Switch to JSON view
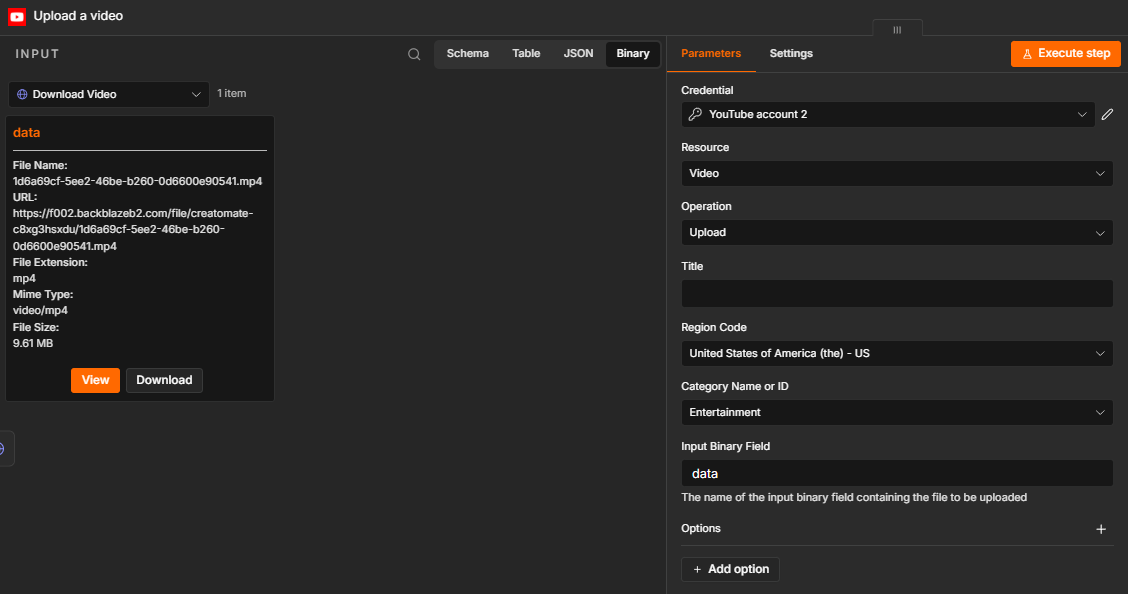Screen dimensions: 1128x594 pos(578,54)
